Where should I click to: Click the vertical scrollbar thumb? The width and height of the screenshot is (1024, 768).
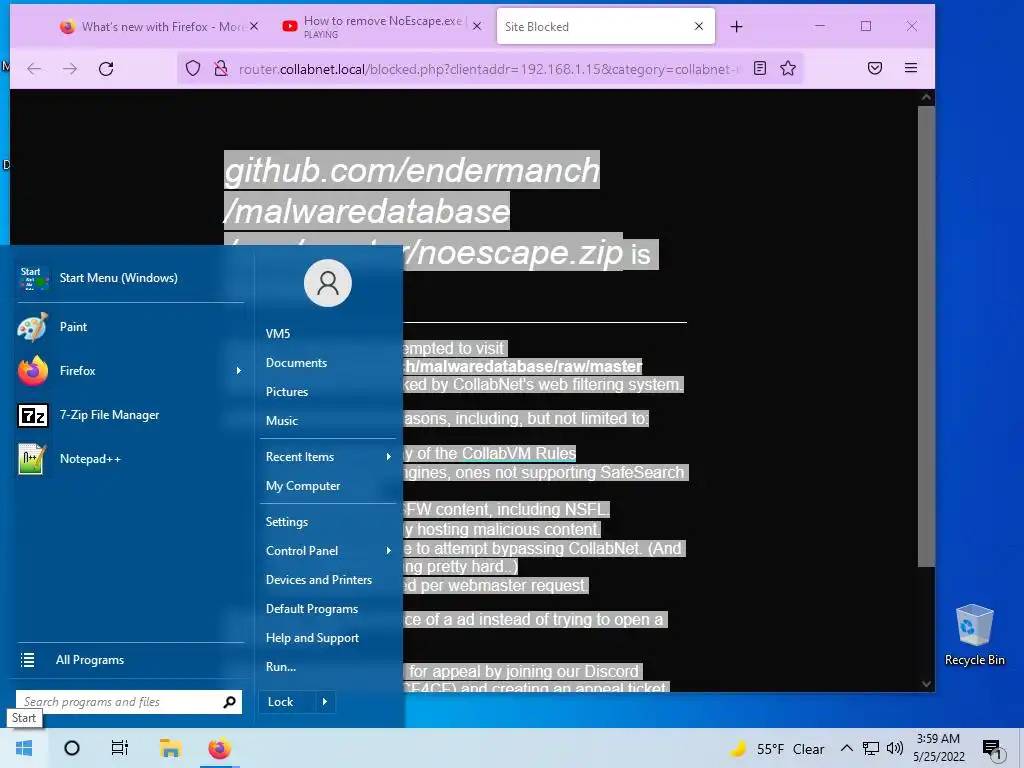(x=926, y=336)
